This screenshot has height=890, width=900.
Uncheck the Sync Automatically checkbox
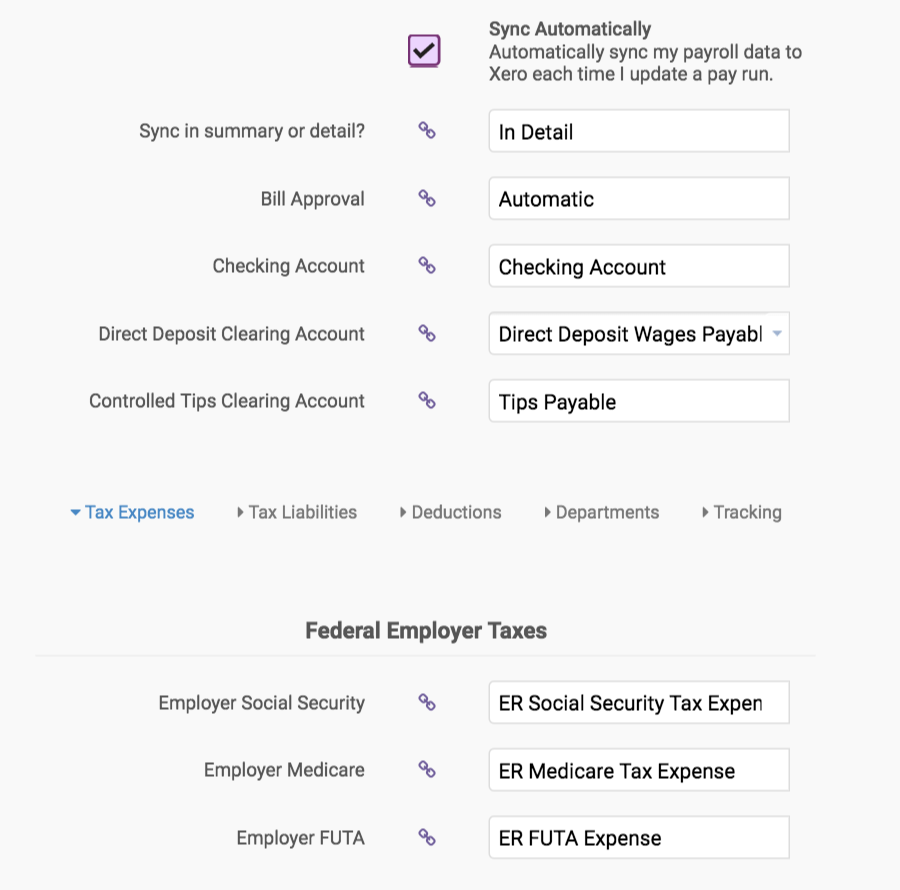[424, 48]
